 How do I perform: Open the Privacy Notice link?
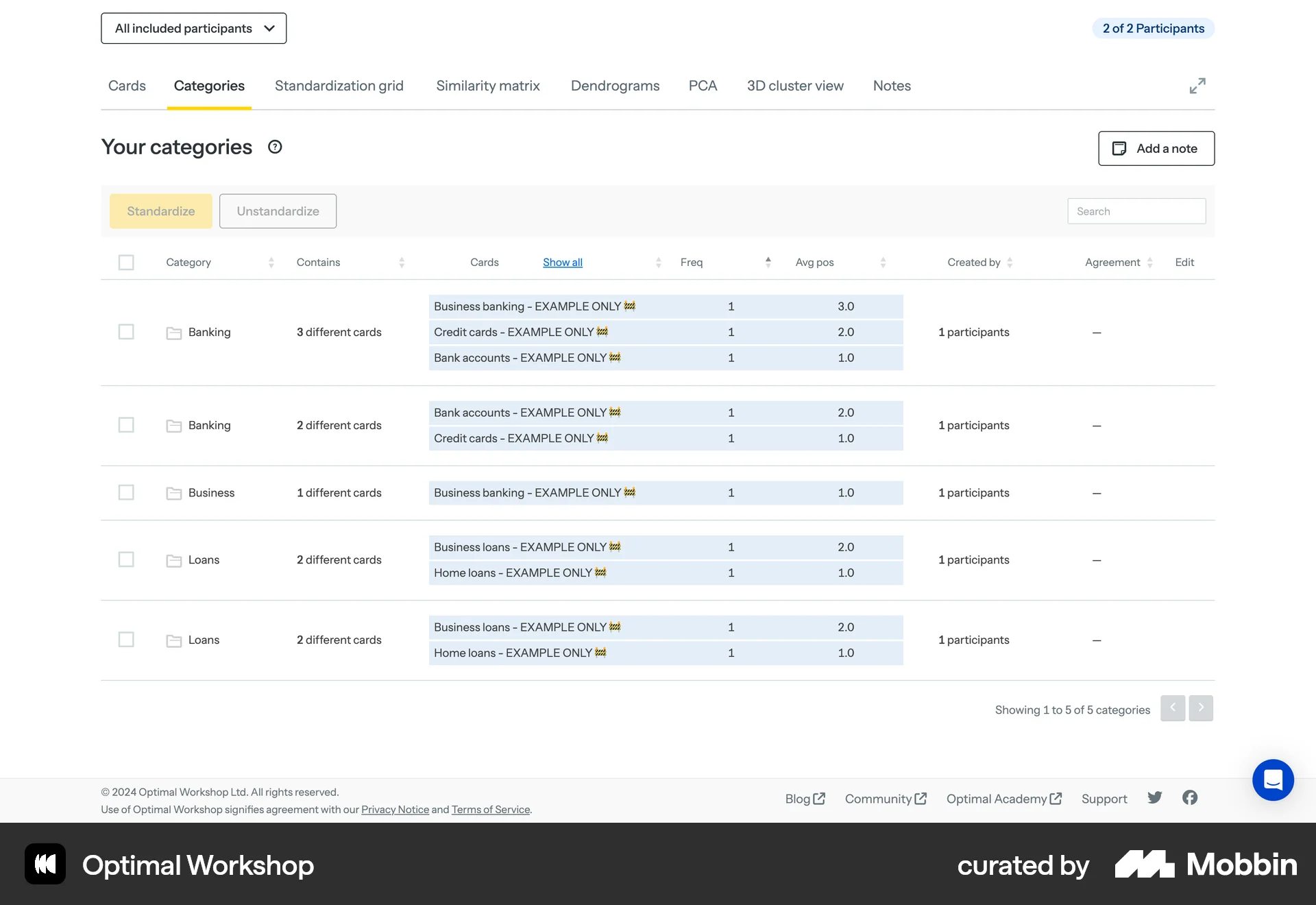point(395,810)
